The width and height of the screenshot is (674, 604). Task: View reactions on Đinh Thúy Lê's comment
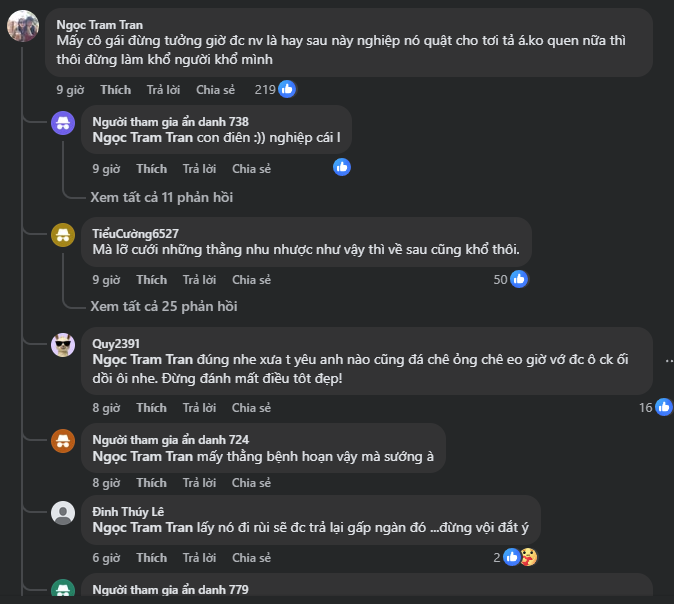point(519,557)
